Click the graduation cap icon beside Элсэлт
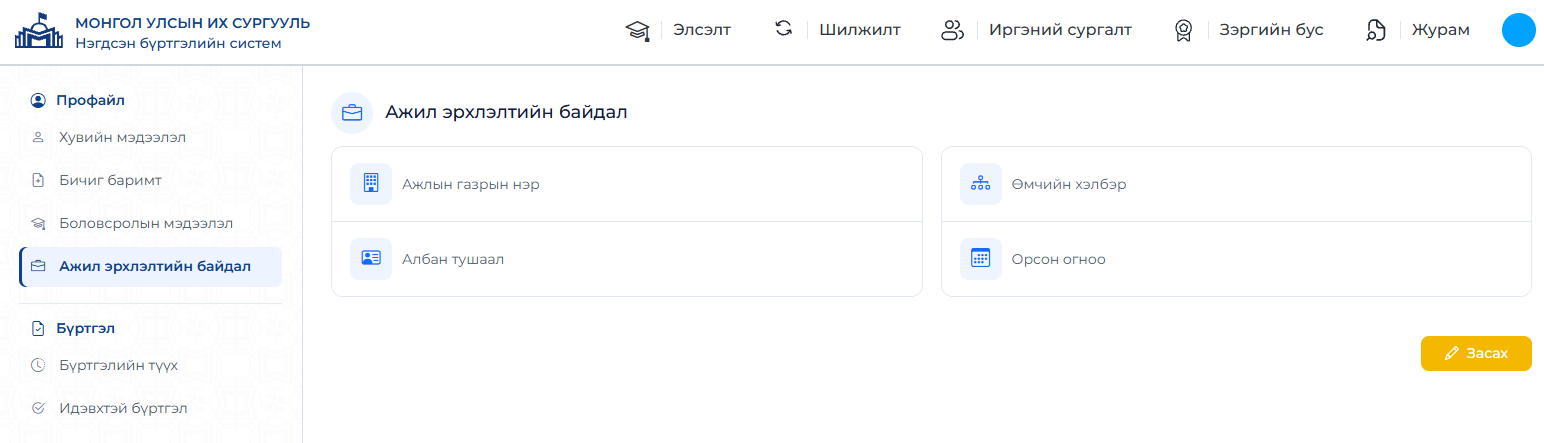The width and height of the screenshot is (1544, 443). point(637,30)
